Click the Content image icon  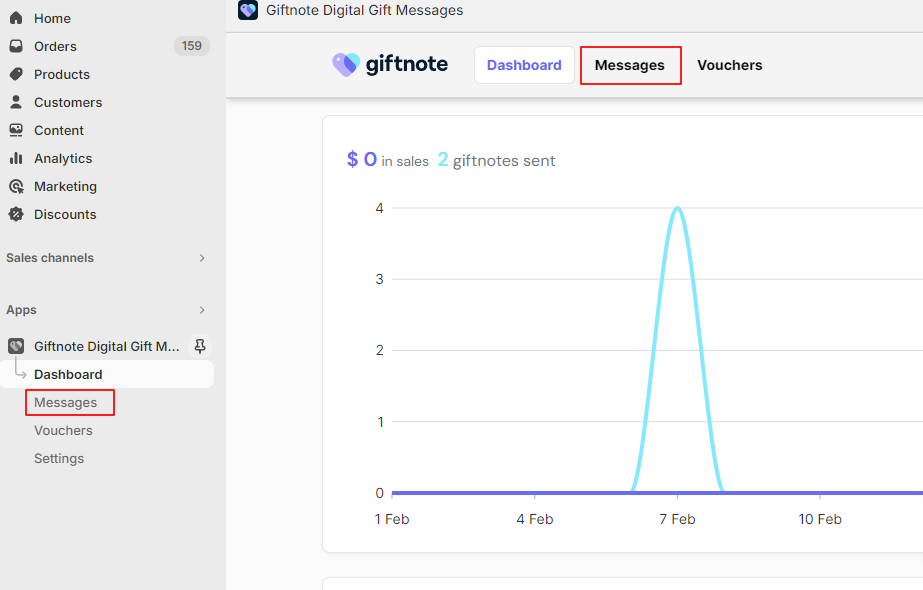16,130
